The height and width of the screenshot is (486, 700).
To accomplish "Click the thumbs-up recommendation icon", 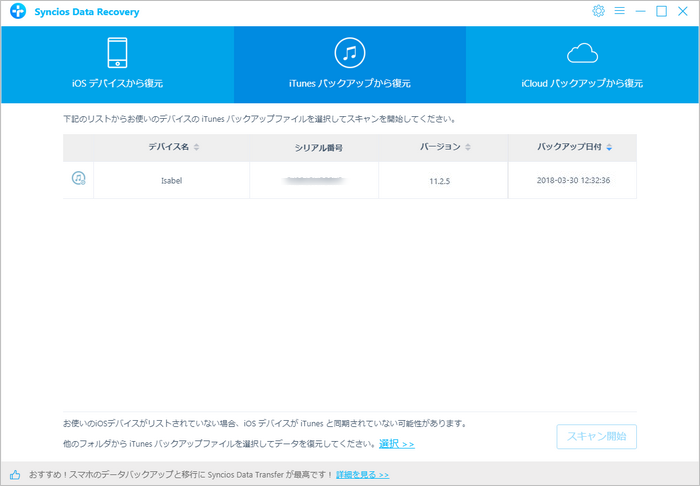I will pyautogui.click(x=15, y=474).
